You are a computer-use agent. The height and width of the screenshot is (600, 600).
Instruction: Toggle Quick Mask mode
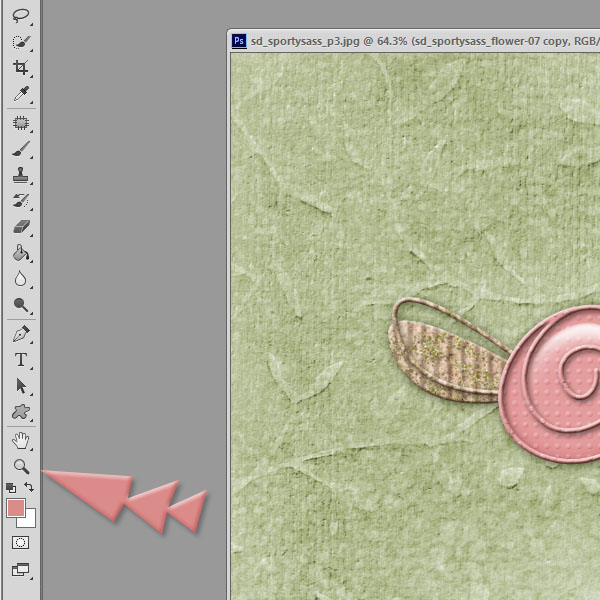click(x=21, y=543)
